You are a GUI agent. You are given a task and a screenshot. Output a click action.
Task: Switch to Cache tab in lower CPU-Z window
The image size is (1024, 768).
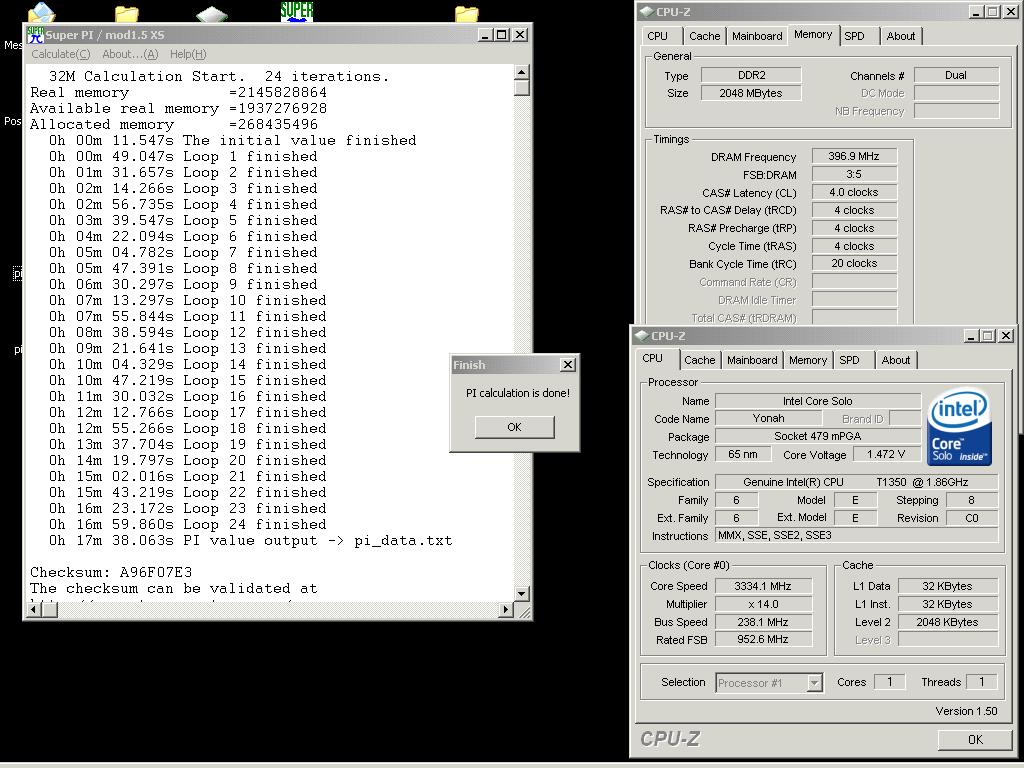(x=700, y=360)
